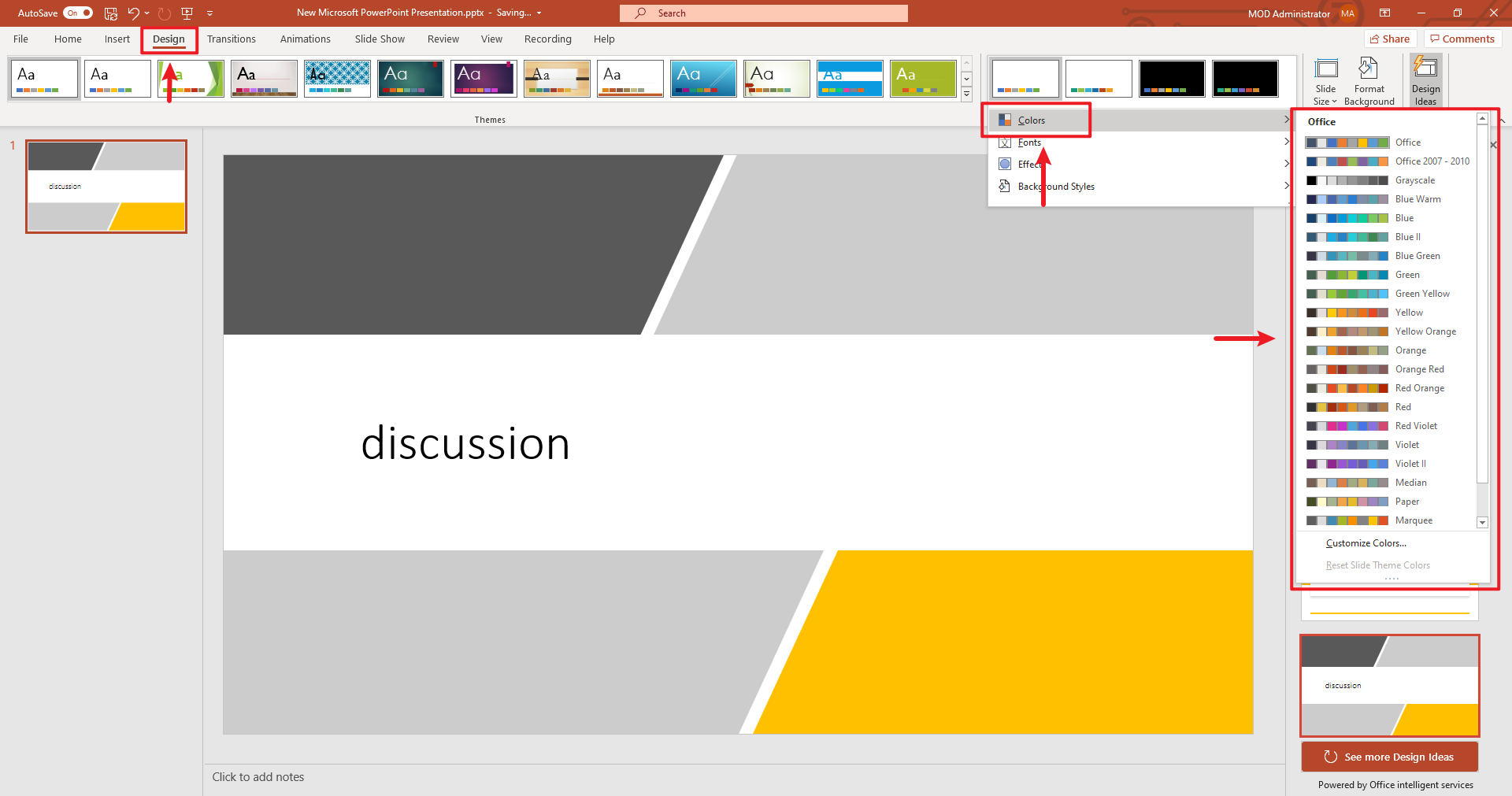The image size is (1512, 796).
Task: Open Format Background pane
Action: coord(1369,82)
